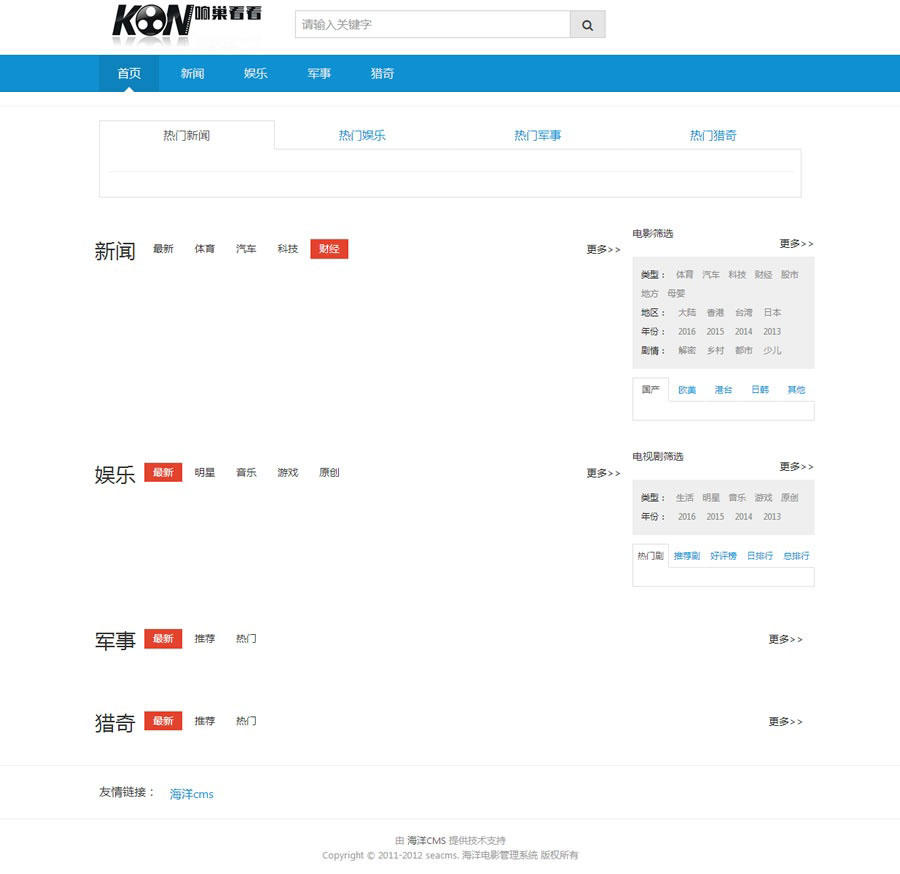Filter 电影筛选 by region 台湾

point(744,313)
